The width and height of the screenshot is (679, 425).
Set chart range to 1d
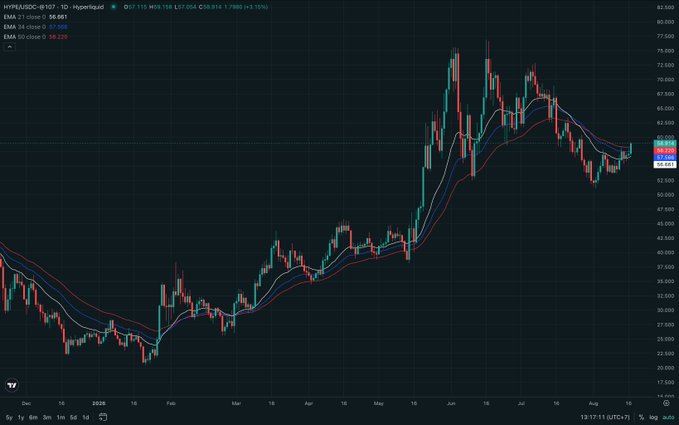85,417
